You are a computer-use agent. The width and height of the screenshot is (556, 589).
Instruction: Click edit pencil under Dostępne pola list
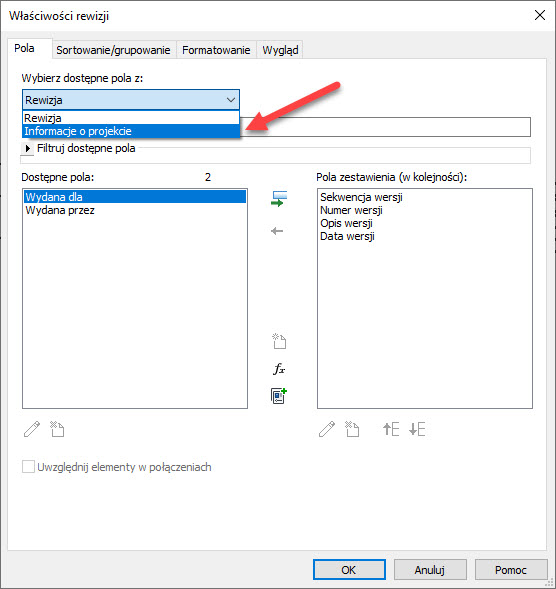point(32,429)
